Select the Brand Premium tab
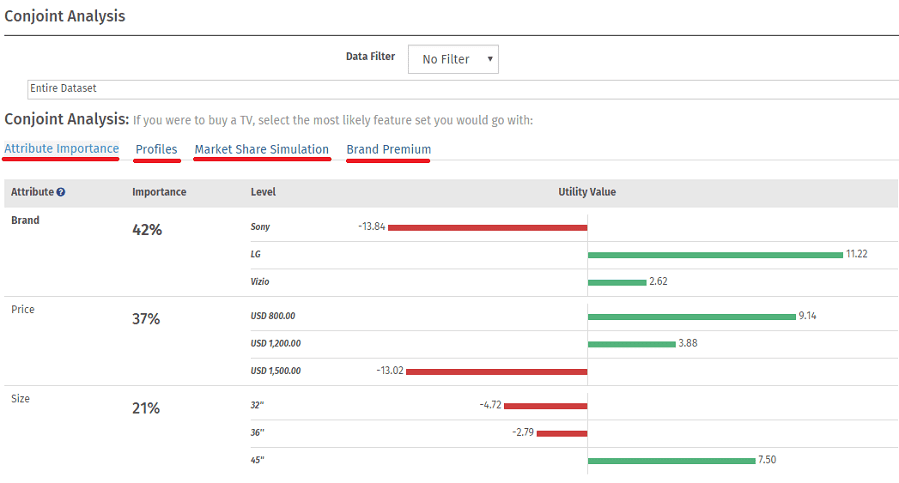The width and height of the screenshot is (899, 483). tap(389, 149)
